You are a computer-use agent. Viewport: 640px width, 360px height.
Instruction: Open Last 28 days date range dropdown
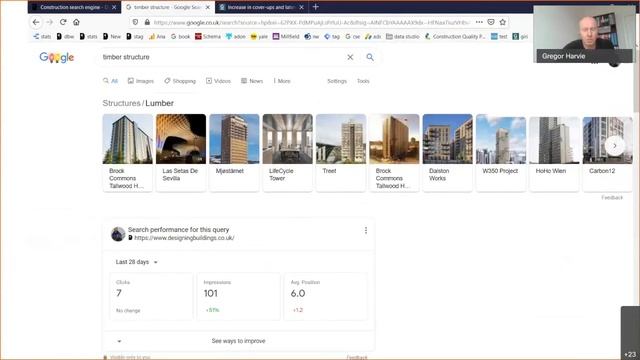pyautogui.click(x=136, y=262)
